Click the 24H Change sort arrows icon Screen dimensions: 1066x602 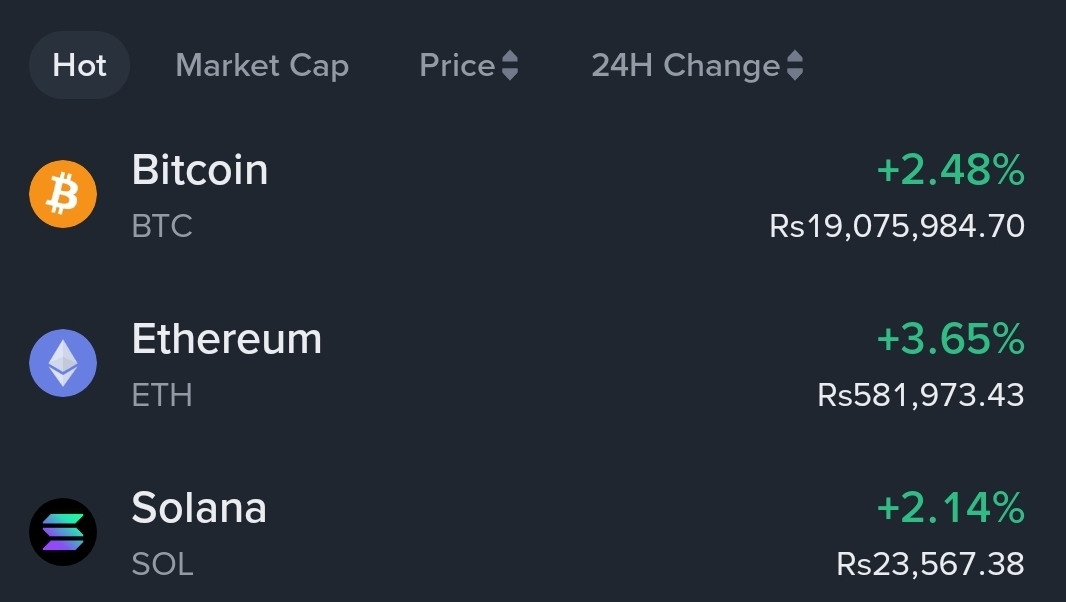click(795, 66)
